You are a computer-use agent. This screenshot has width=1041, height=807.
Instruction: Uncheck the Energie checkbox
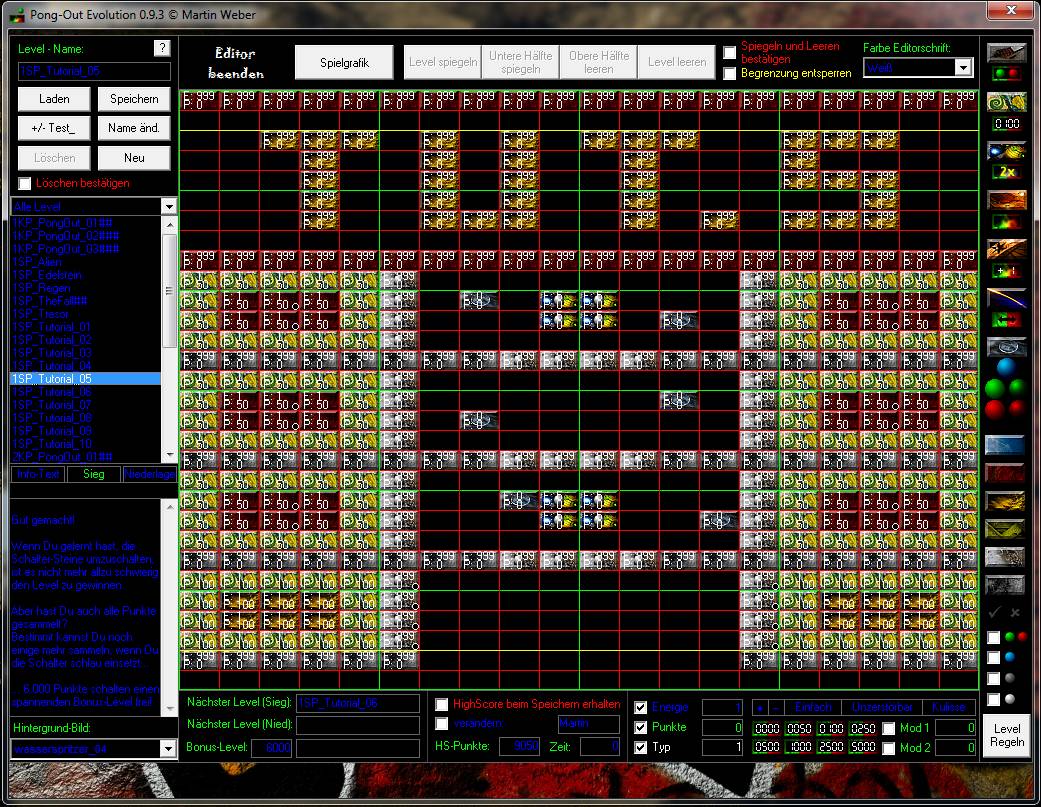click(641, 708)
